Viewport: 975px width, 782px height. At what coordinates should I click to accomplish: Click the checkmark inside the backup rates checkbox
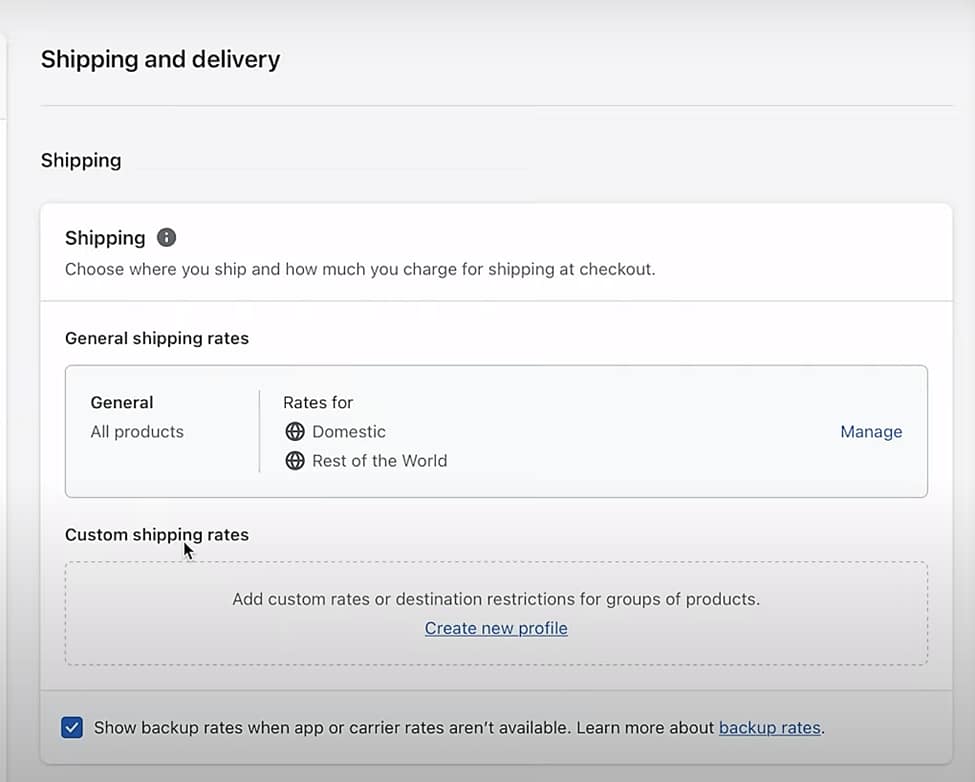pos(71,727)
